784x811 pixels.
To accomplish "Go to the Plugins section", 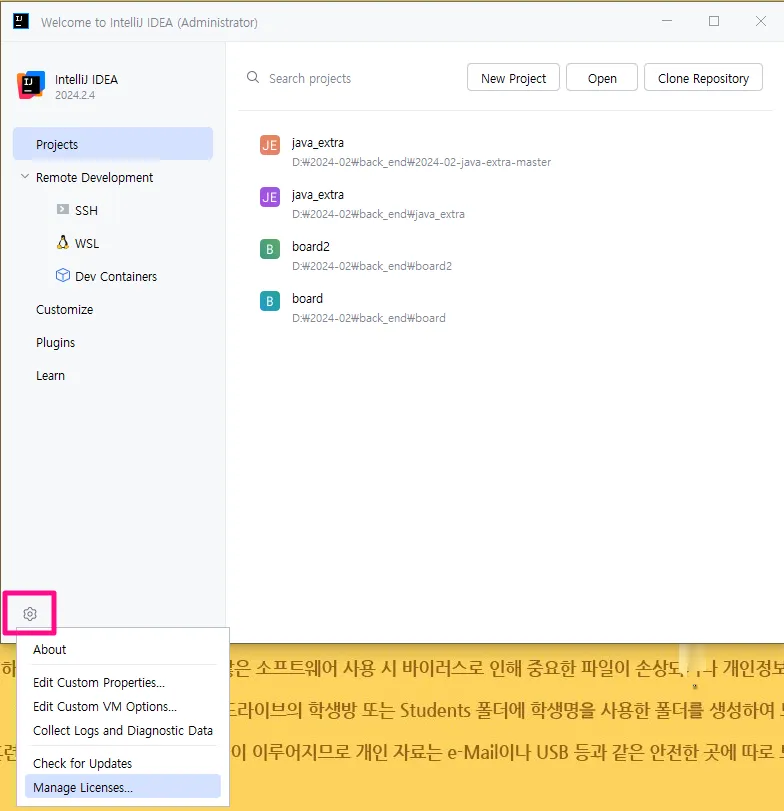I will (55, 342).
